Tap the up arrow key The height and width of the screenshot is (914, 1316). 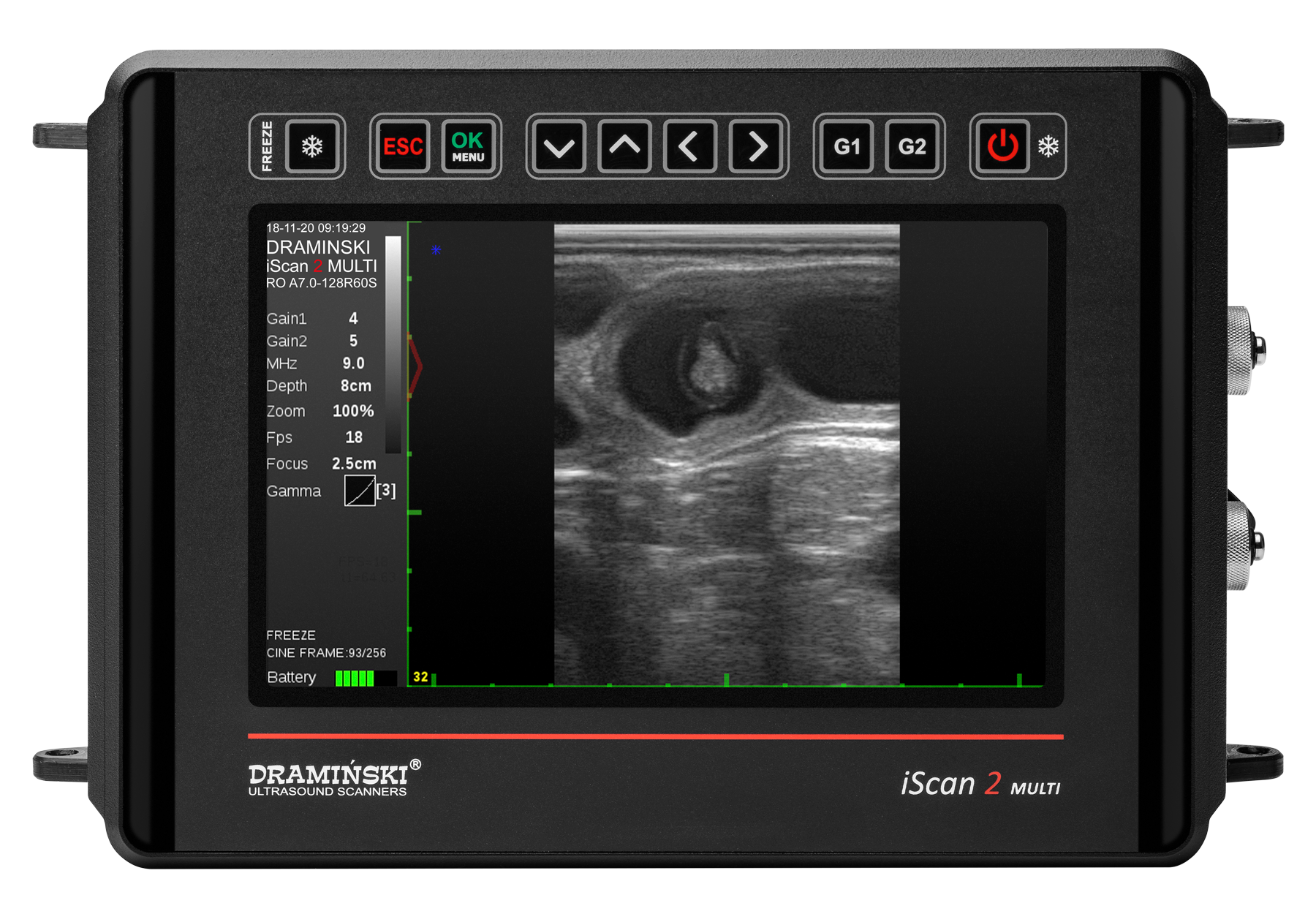click(x=624, y=147)
